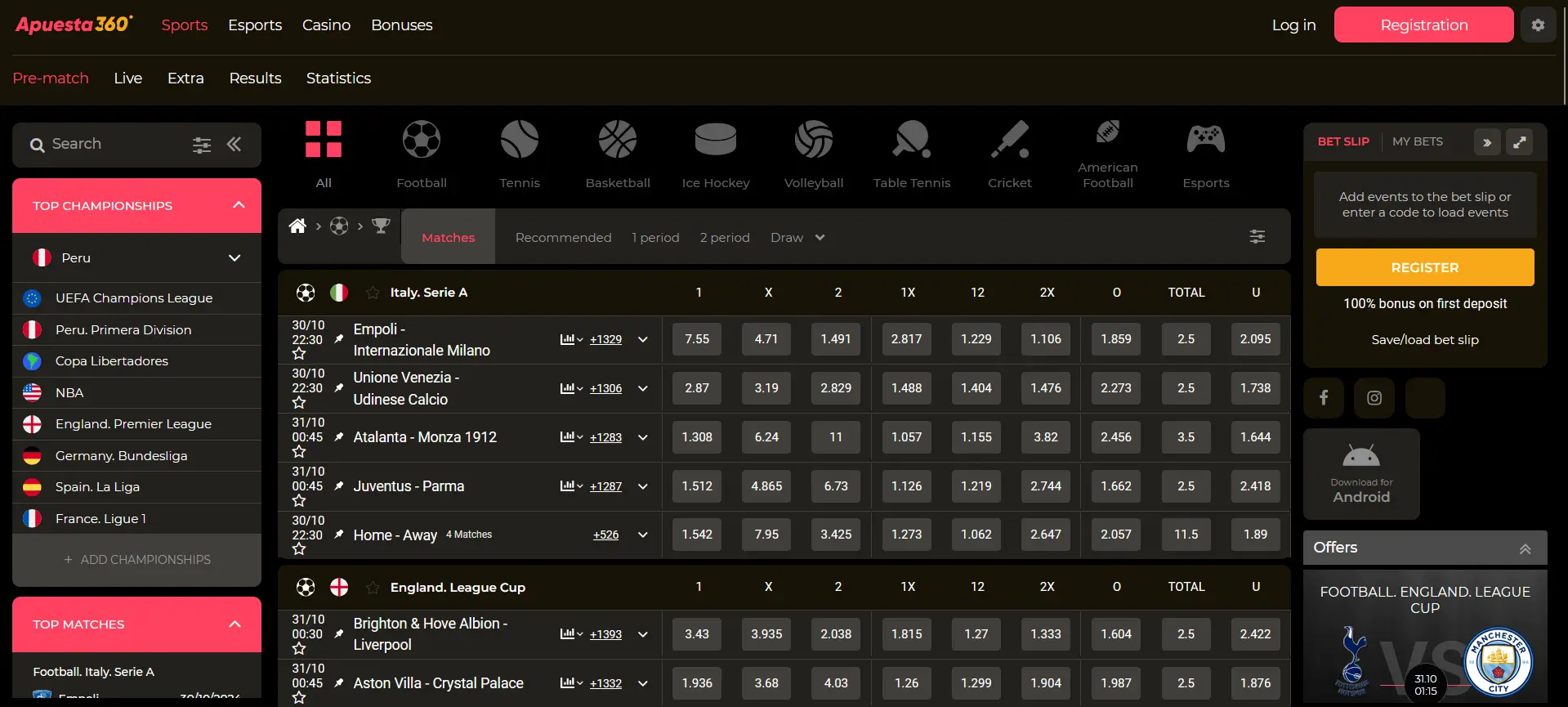
Task: Expand markets for Brighton - Liverpool row
Action: (x=643, y=634)
